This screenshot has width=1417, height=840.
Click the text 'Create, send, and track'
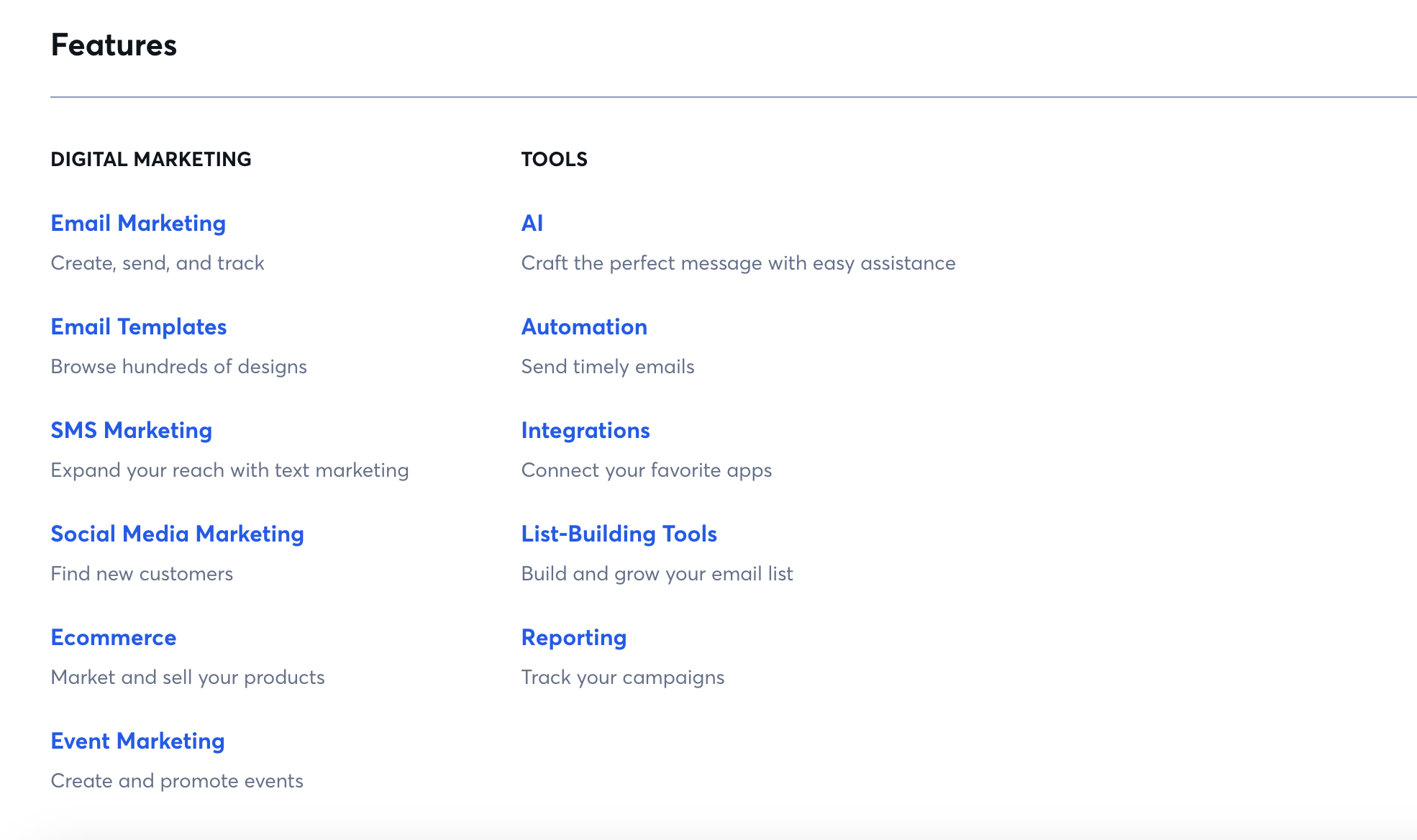[157, 262]
